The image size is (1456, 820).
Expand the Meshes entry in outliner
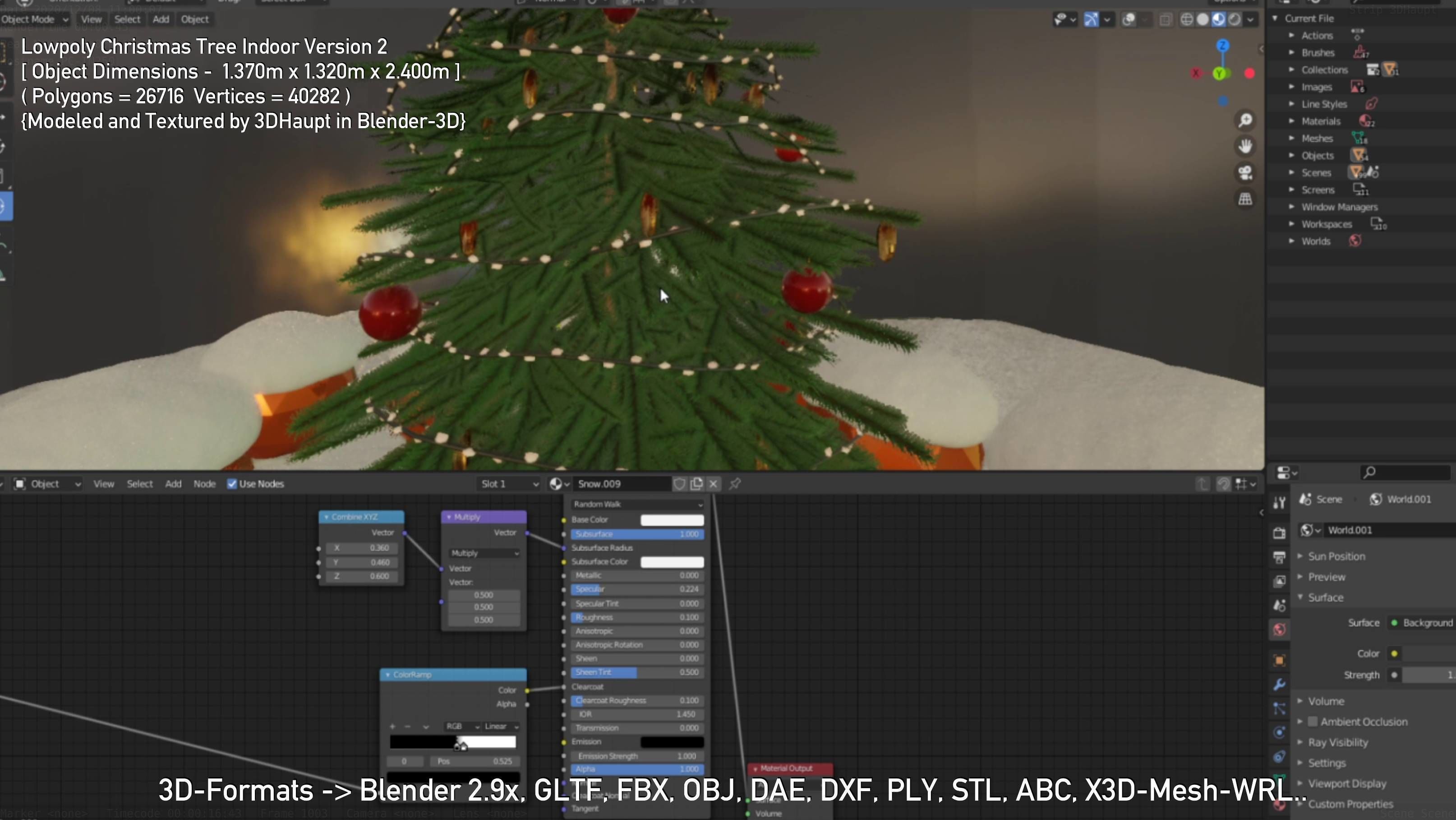click(x=1291, y=138)
